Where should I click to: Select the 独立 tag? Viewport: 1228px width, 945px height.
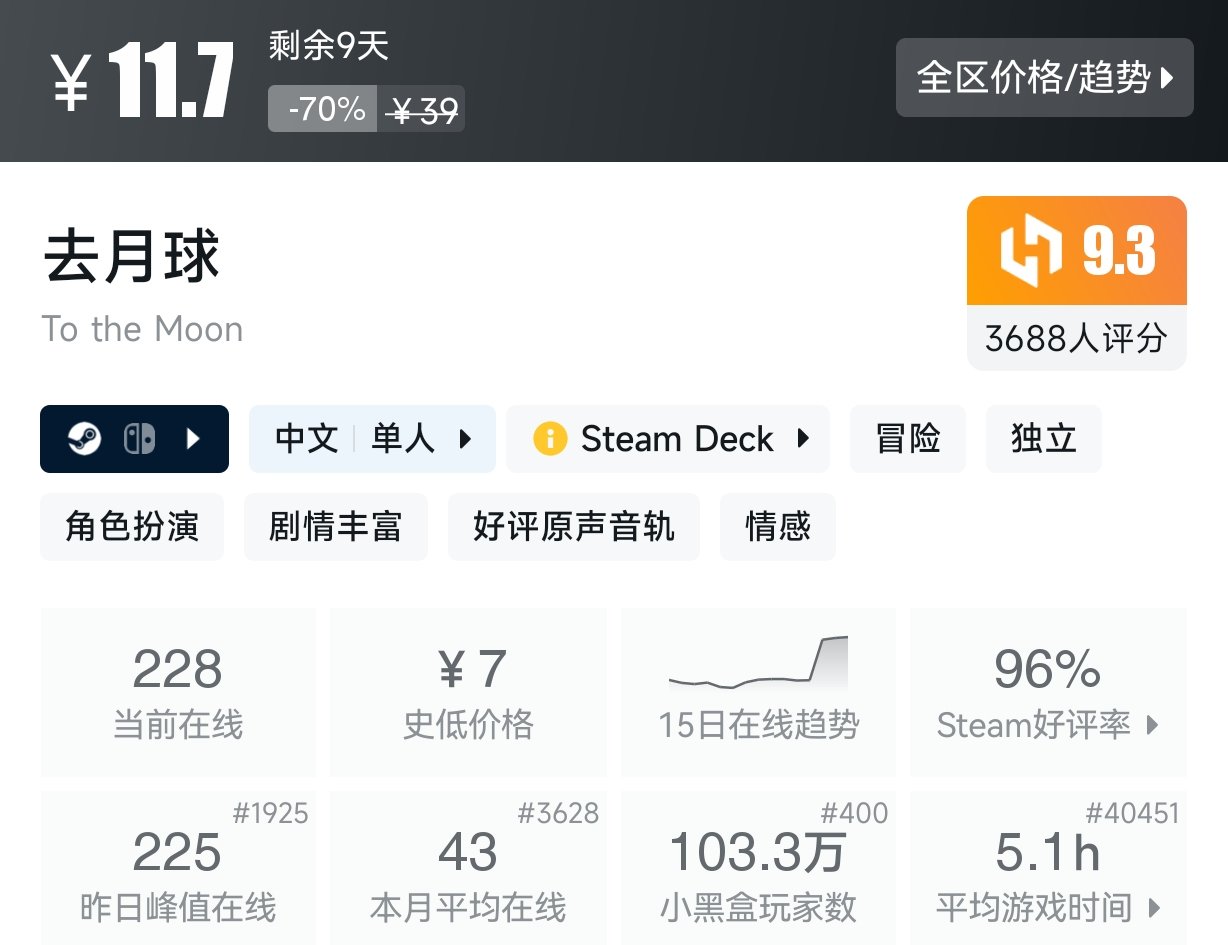click(x=1043, y=438)
